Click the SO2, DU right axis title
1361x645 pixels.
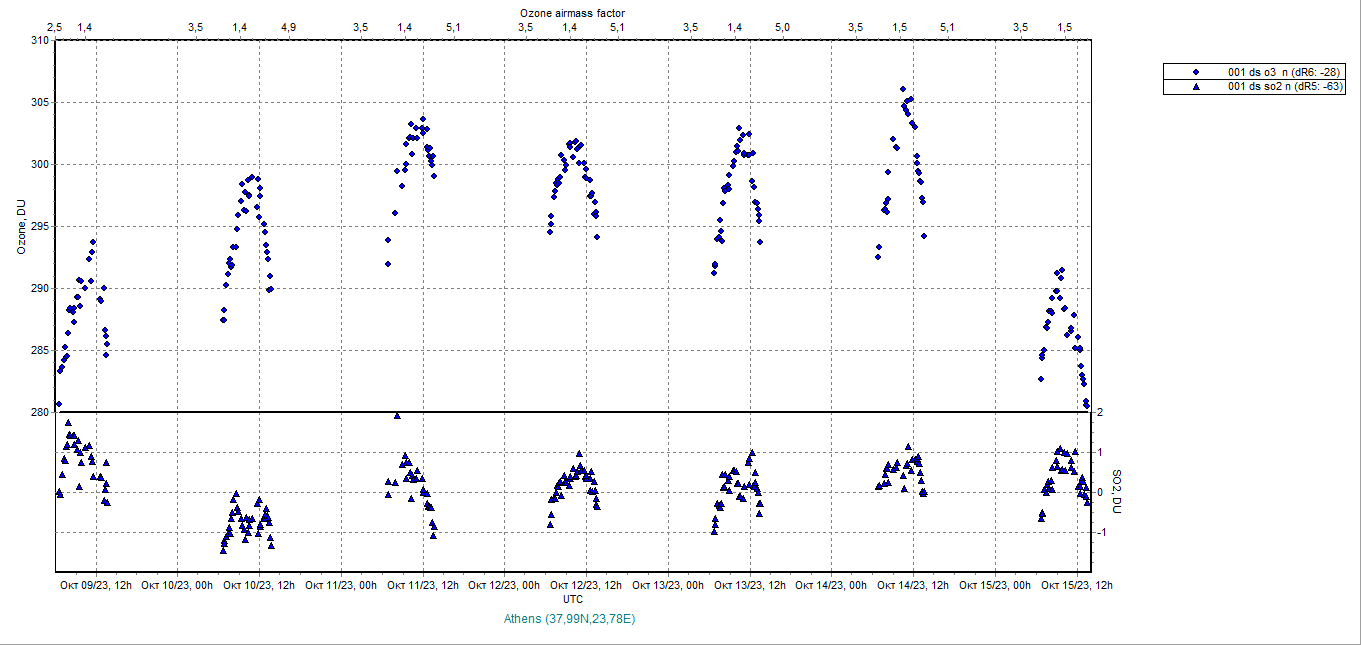(x=1118, y=492)
